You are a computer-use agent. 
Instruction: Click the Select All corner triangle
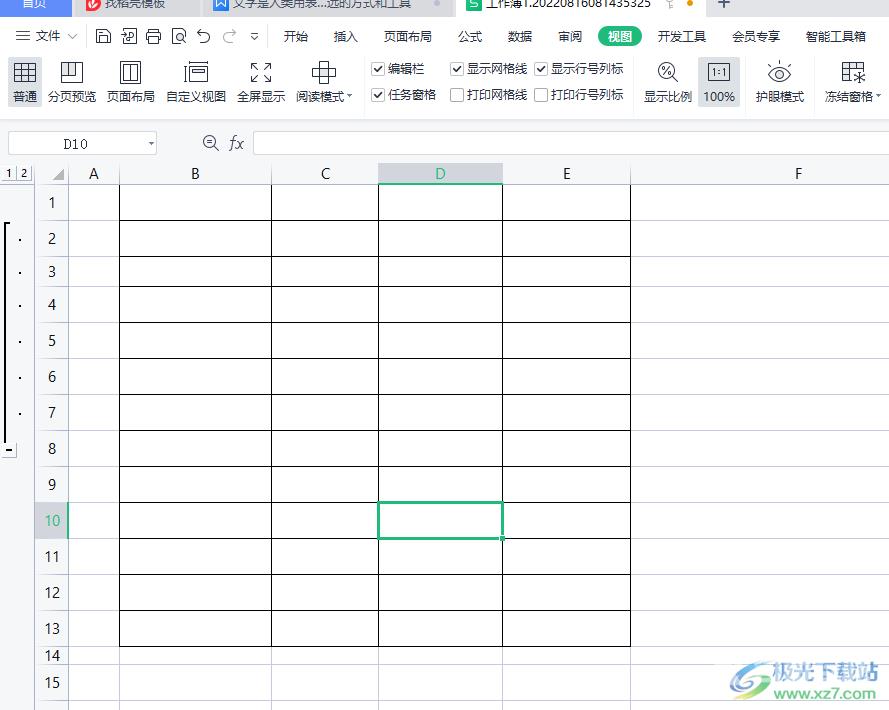[x=58, y=174]
